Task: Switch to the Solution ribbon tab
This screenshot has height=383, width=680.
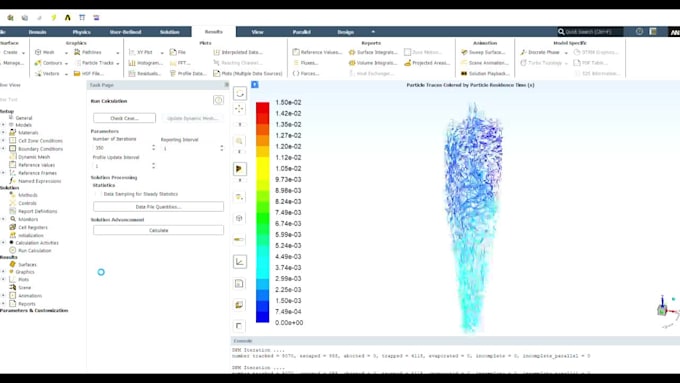Action: tap(170, 32)
